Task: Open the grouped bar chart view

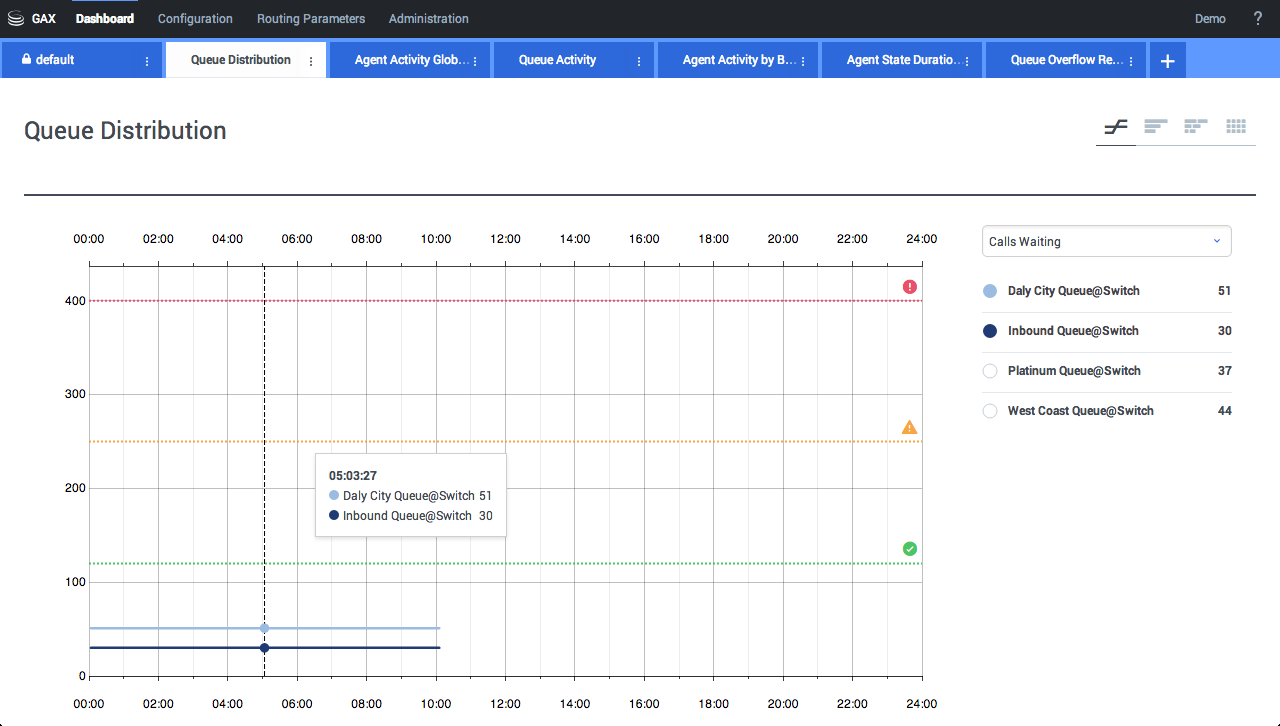Action: [x=1196, y=126]
